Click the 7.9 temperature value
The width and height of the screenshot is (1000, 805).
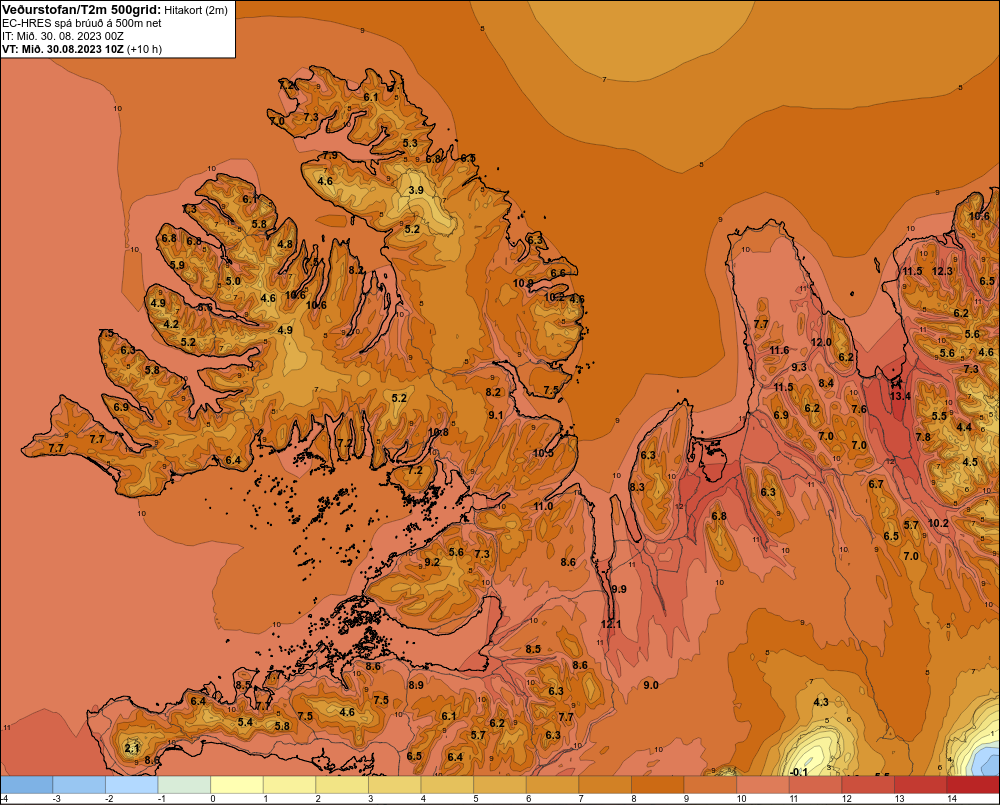click(x=330, y=156)
